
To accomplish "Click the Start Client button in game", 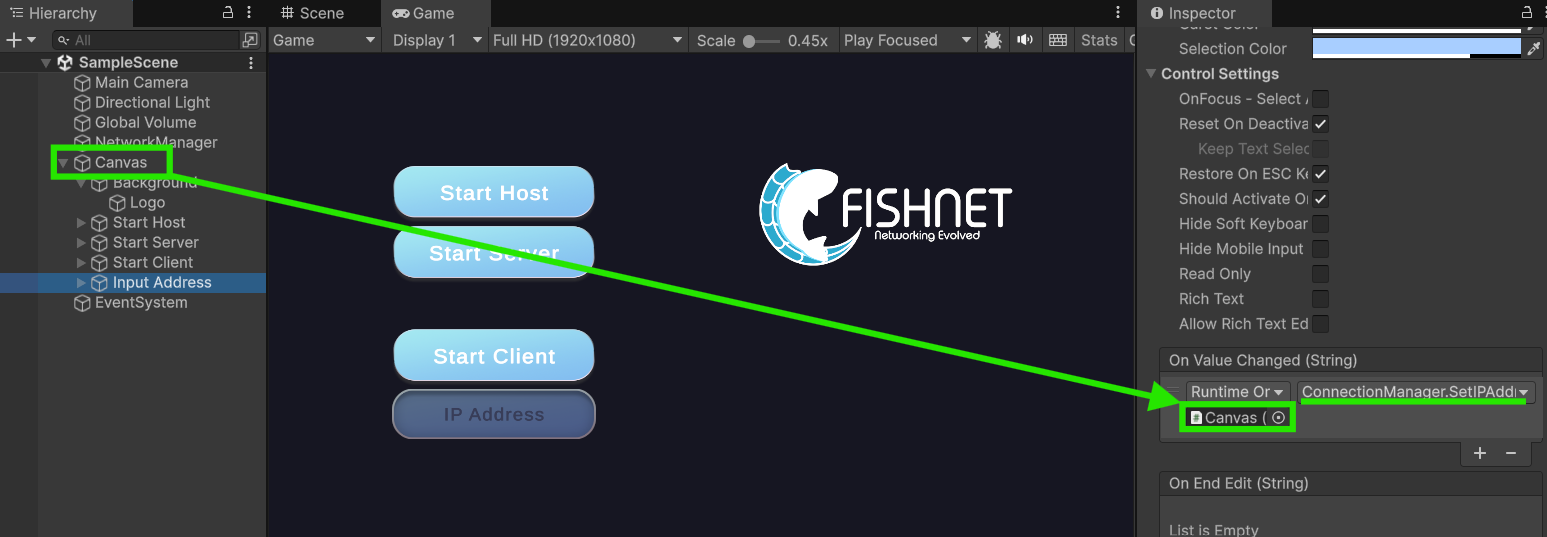I will (494, 356).
